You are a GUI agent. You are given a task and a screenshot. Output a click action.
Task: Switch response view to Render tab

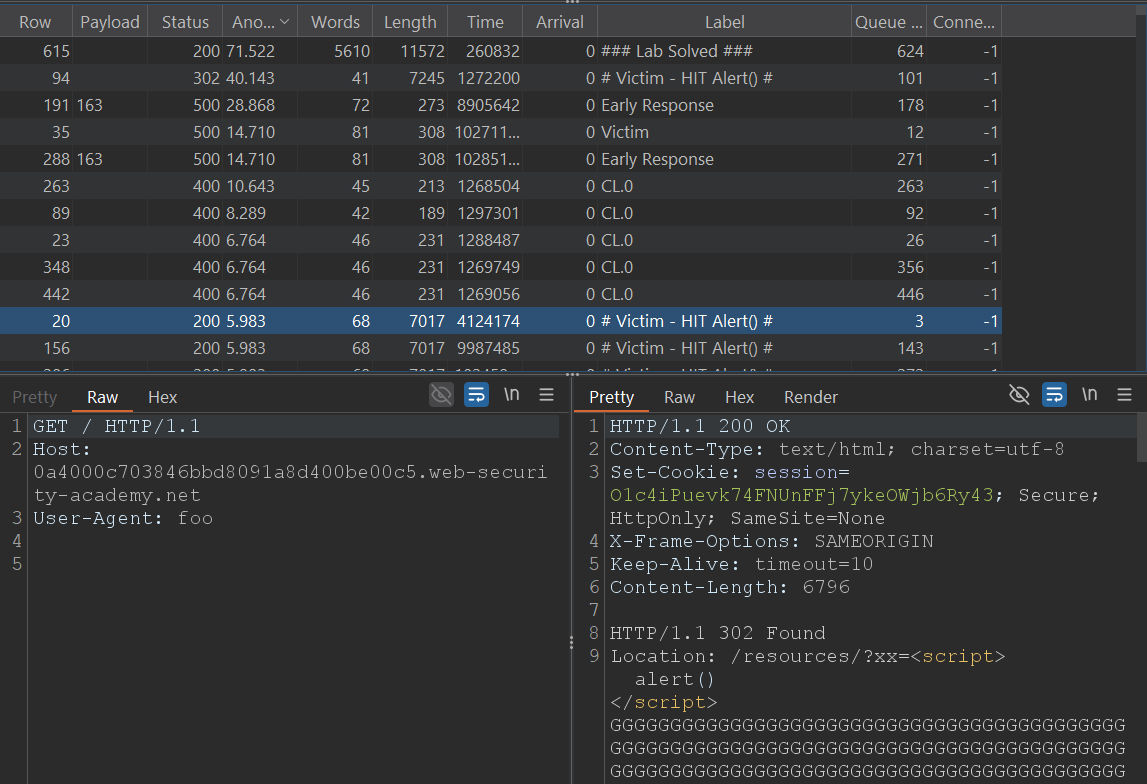[x=810, y=397]
